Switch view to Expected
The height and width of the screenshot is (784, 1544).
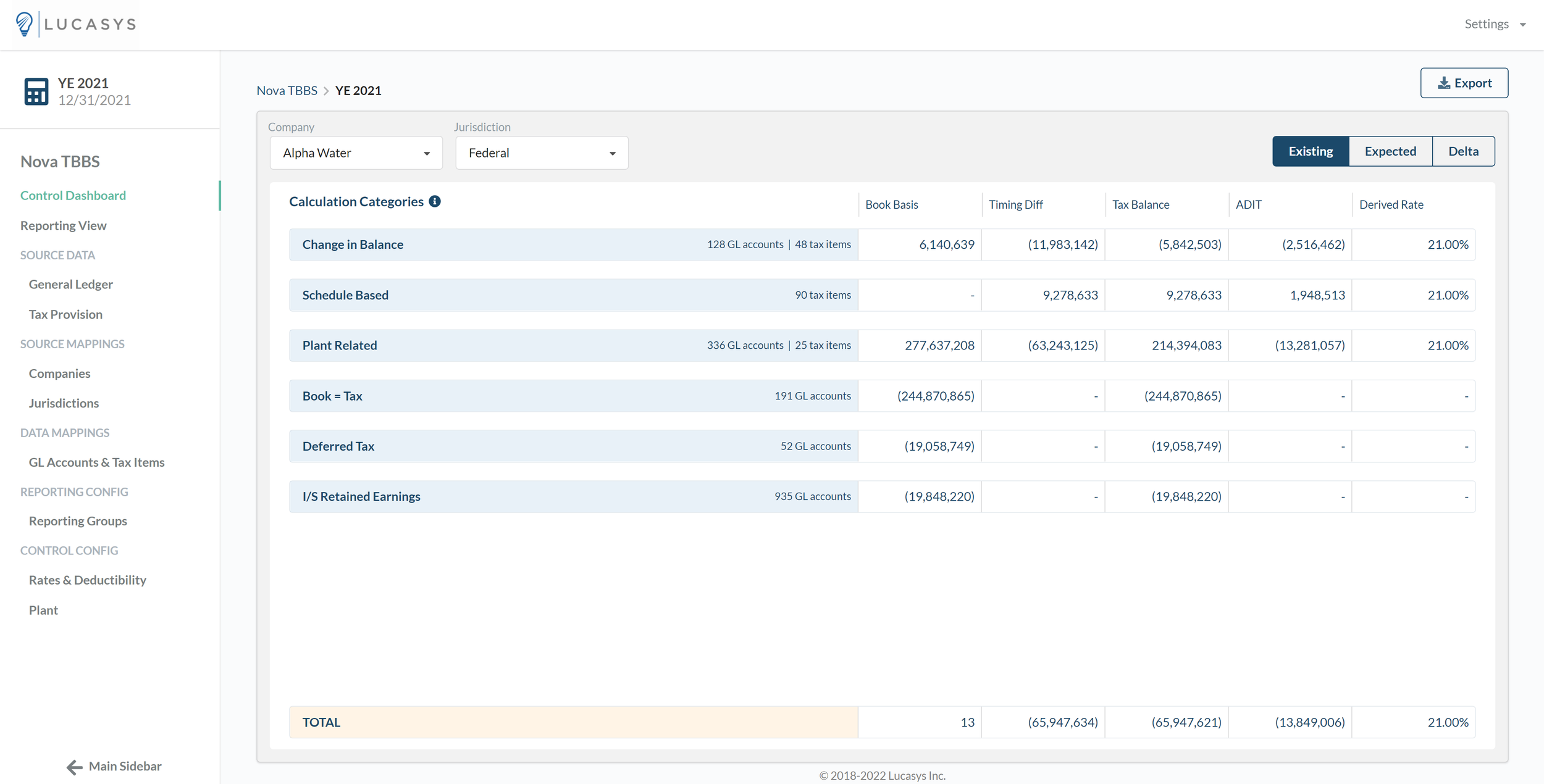[1390, 151]
